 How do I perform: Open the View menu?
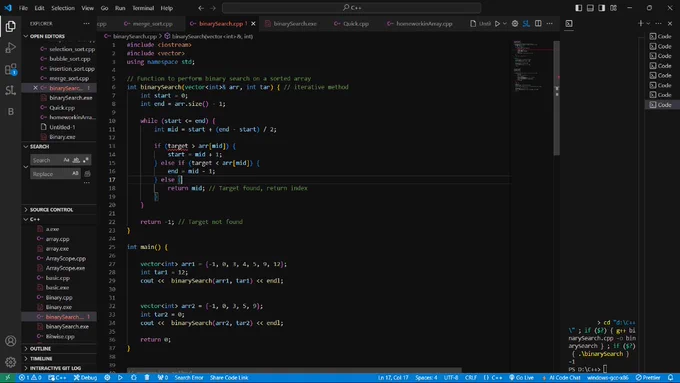pyautogui.click(x=88, y=8)
